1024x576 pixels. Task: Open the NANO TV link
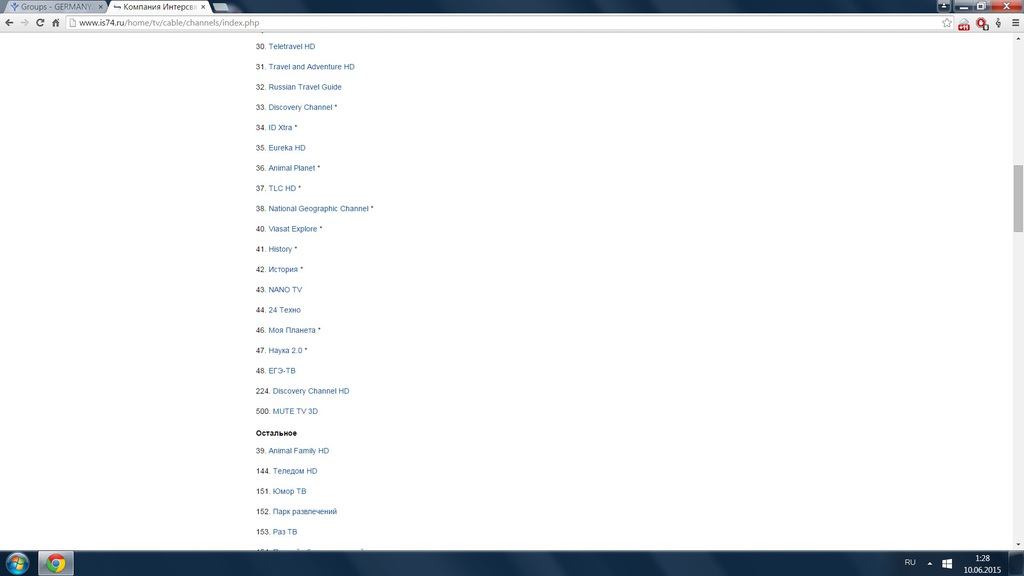[x=285, y=289]
